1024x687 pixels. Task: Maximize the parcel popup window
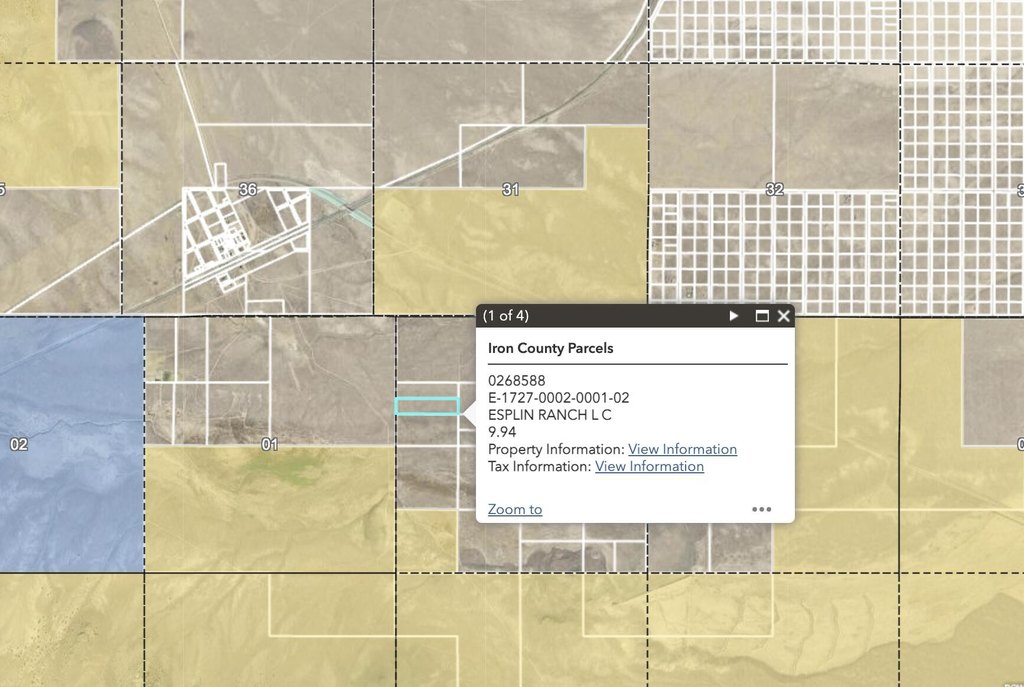pos(762,316)
